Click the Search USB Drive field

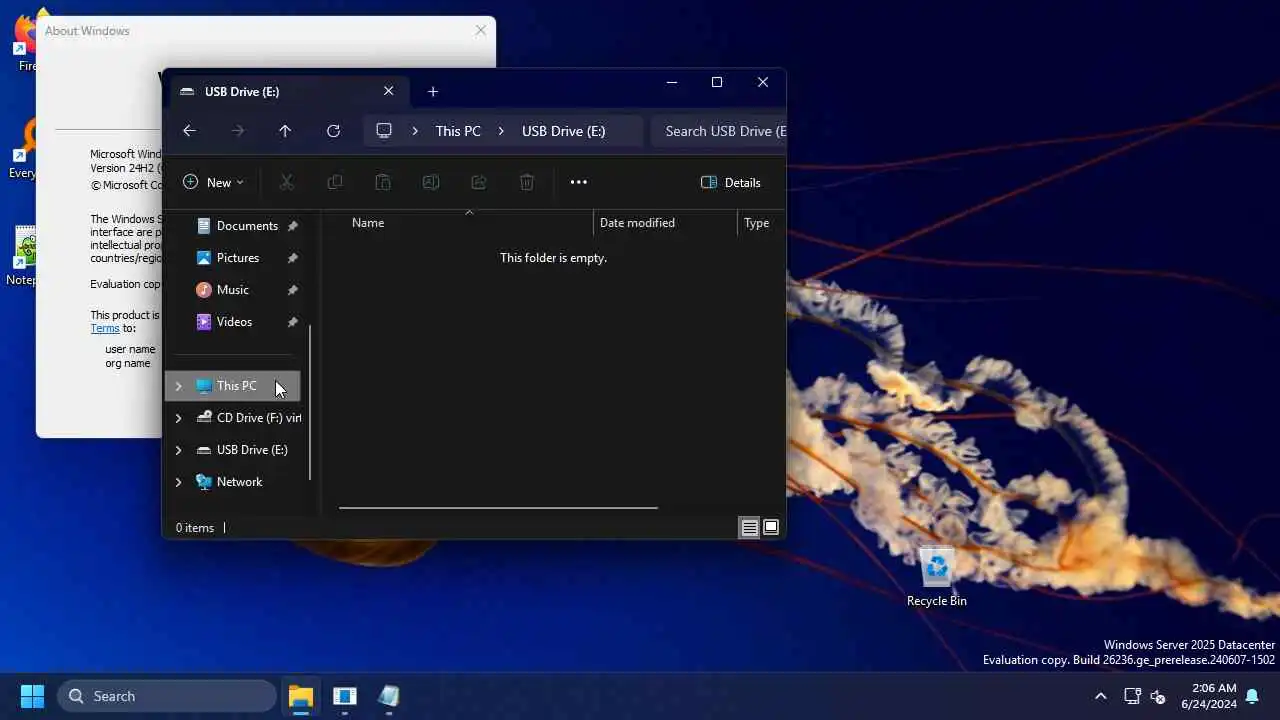point(718,131)
